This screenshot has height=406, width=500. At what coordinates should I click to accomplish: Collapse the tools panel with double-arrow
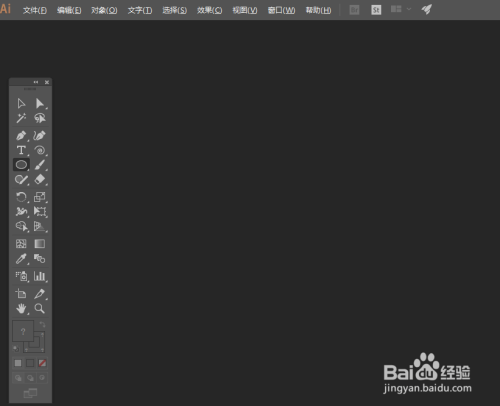coord(36,82)
